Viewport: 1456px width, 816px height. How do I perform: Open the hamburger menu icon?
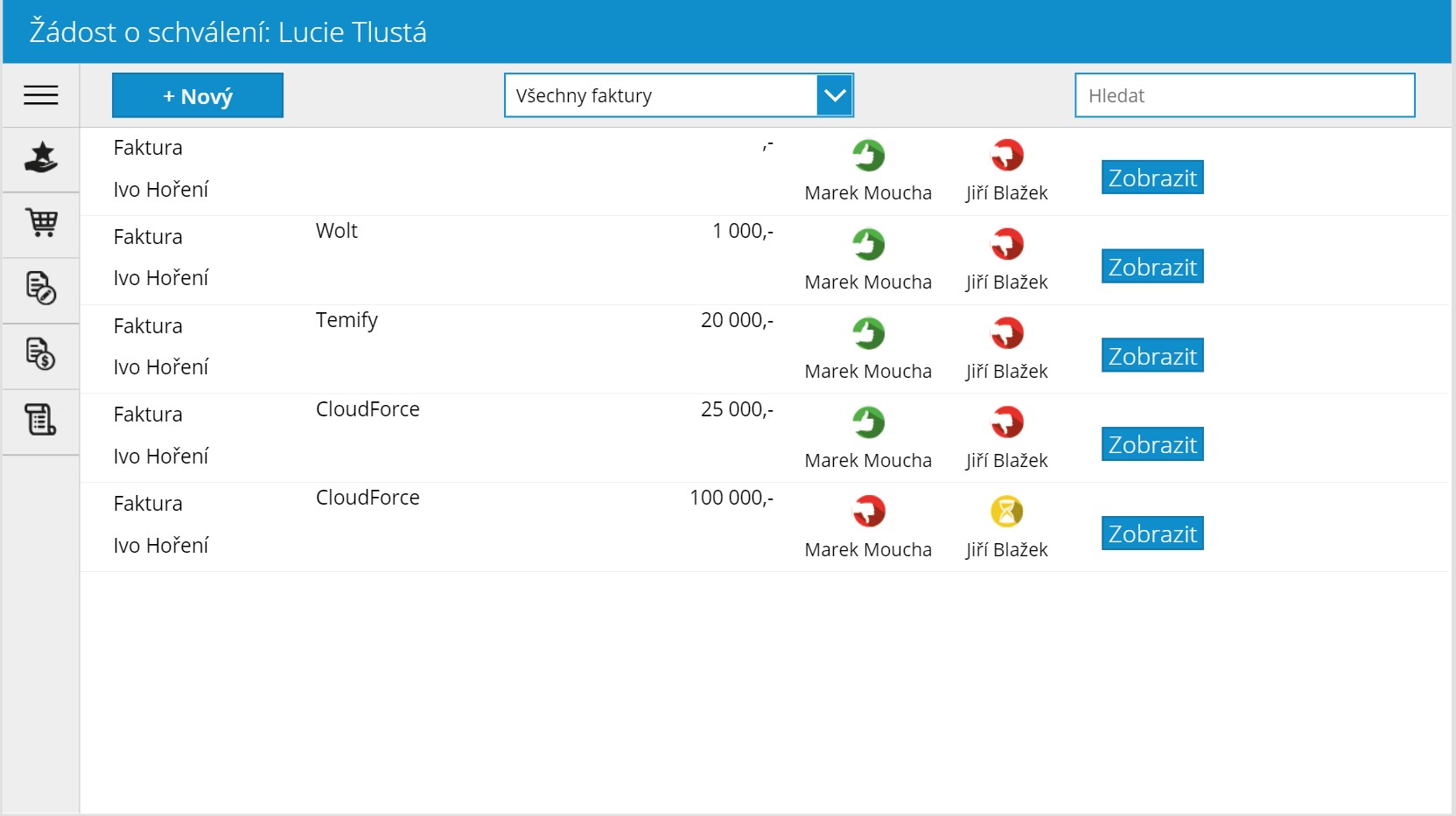[41, 95]
